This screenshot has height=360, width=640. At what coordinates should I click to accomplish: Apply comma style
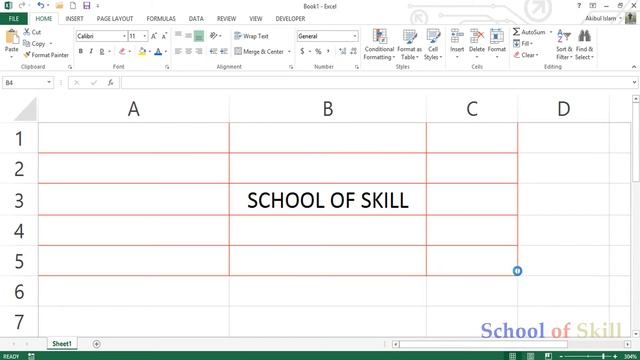point(328,51)
